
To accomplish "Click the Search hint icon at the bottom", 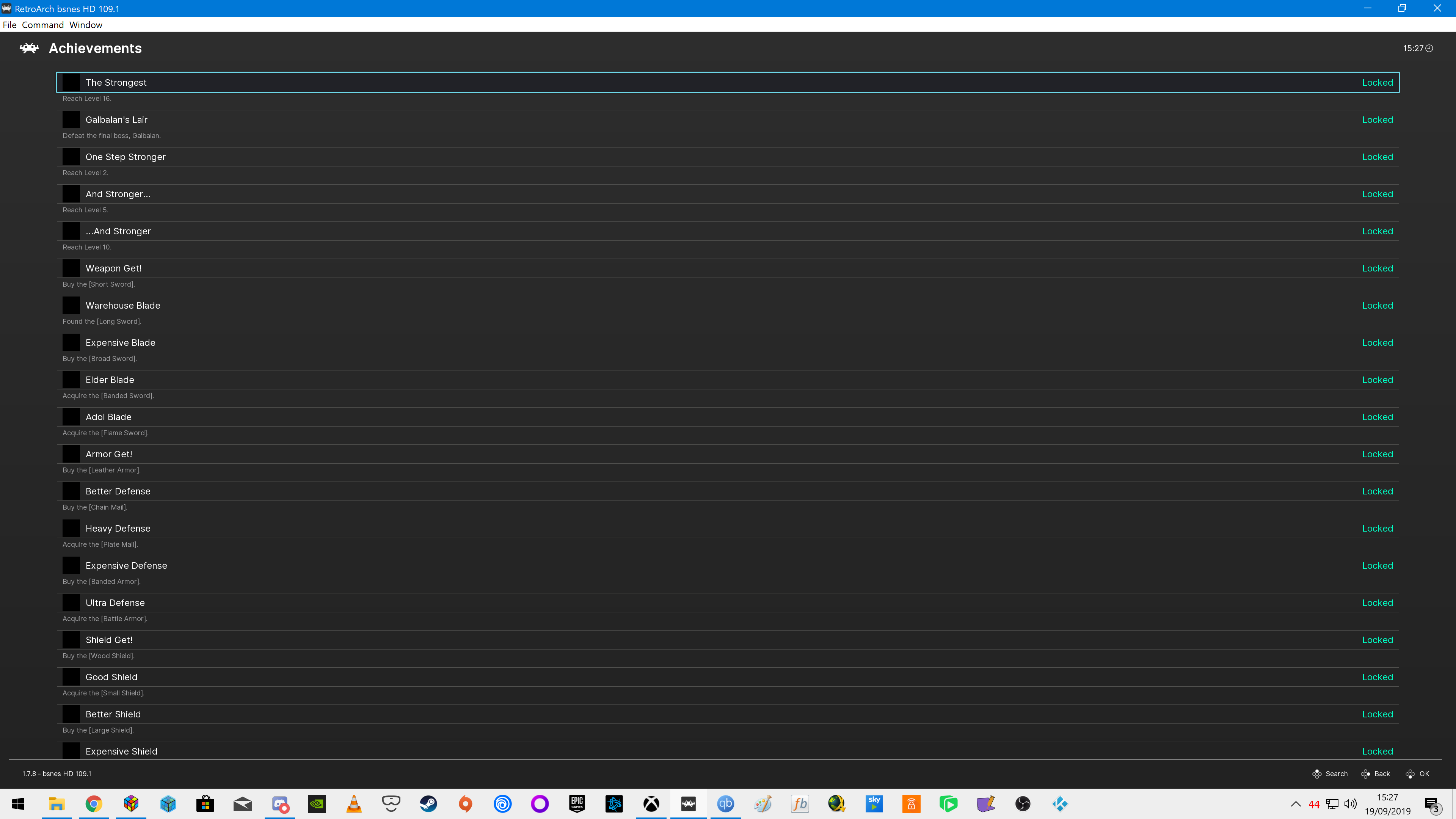I will (1316, 774).
